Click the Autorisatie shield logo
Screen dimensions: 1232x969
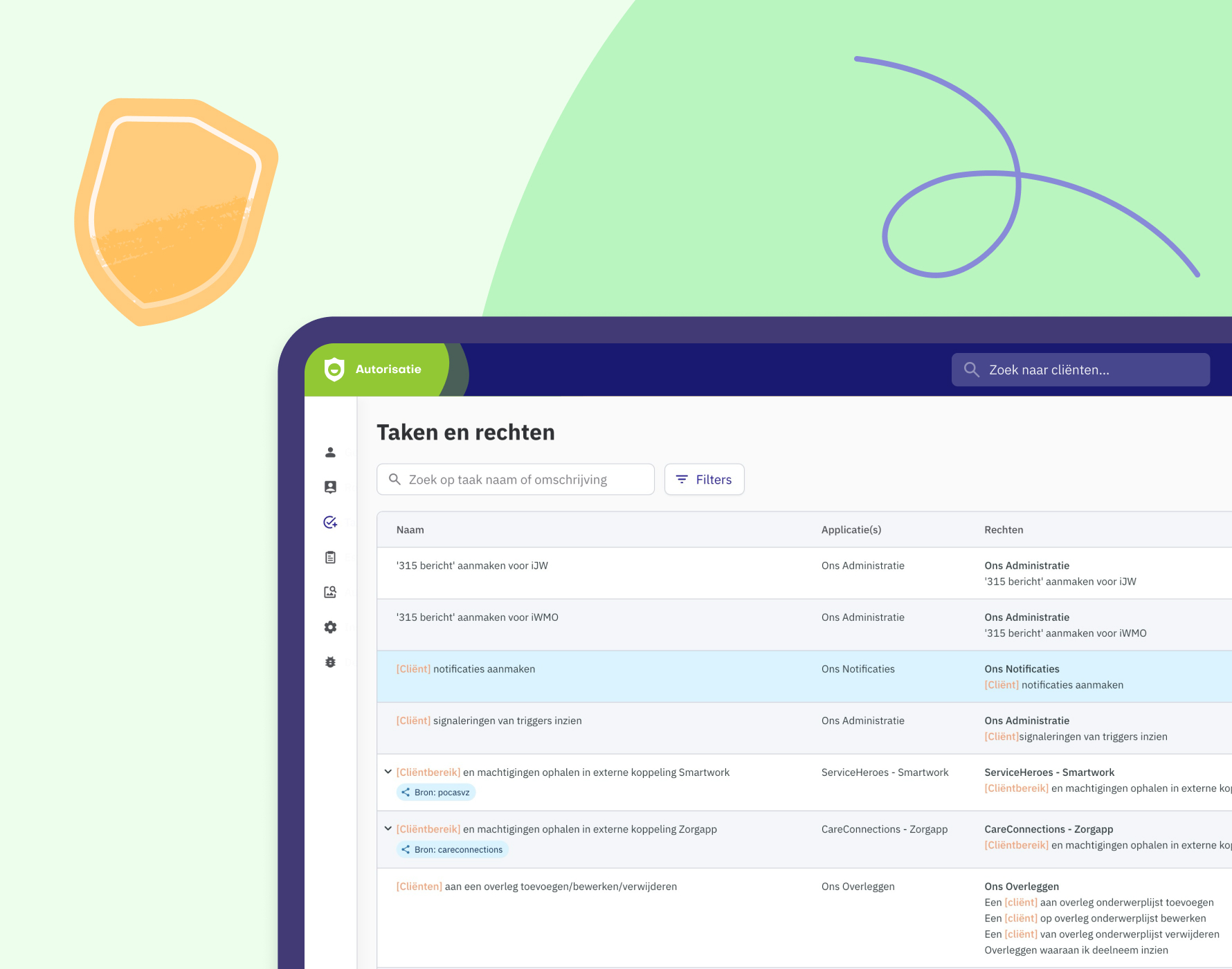334,370
